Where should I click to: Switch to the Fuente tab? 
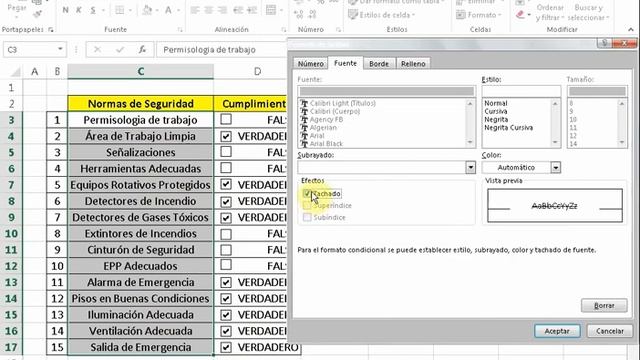(345, 63)
